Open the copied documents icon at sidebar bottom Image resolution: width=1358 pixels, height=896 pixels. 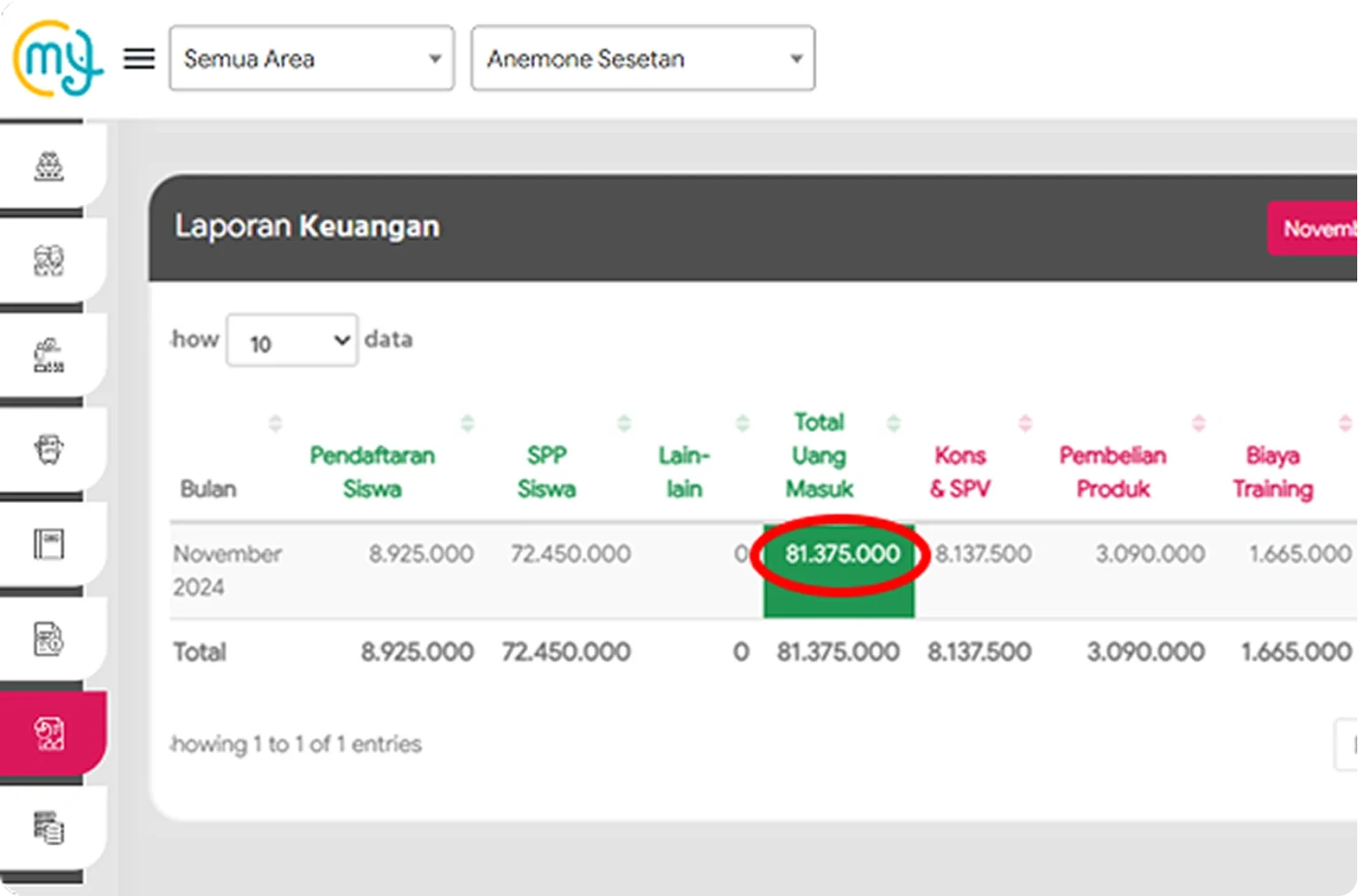point(49,826)
